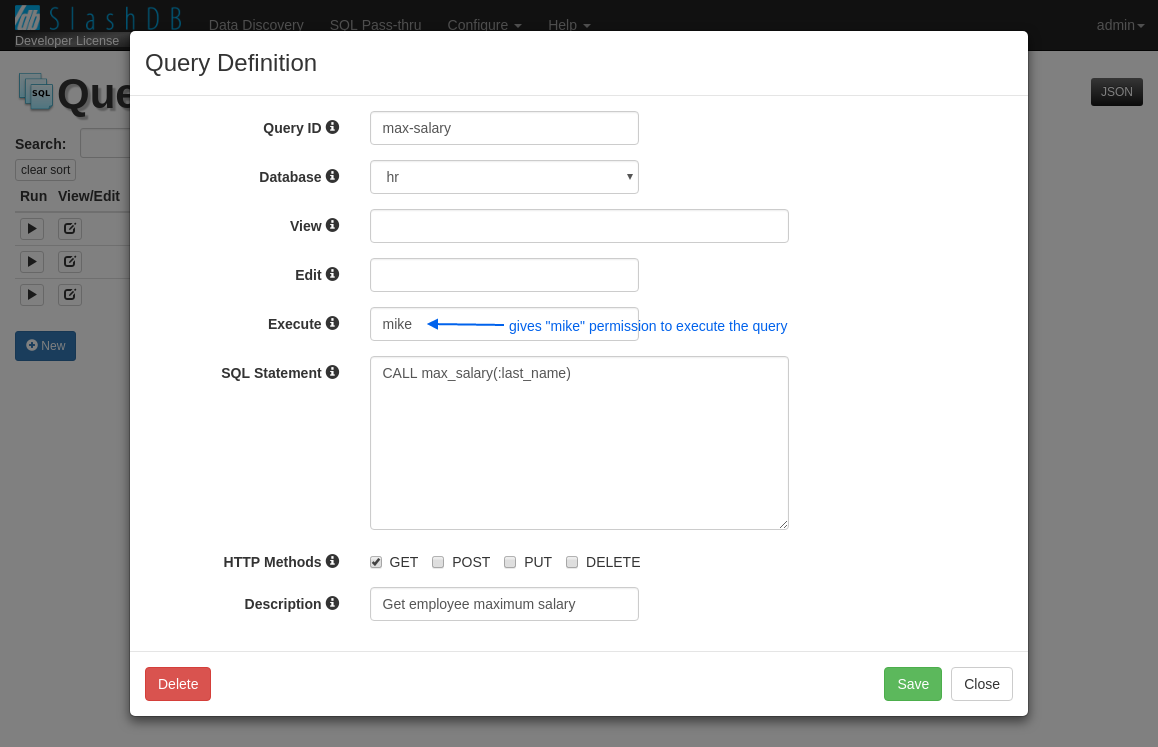Click the info icon beside Execute label
1158x747 pixels.
click(x=332, y=323)
